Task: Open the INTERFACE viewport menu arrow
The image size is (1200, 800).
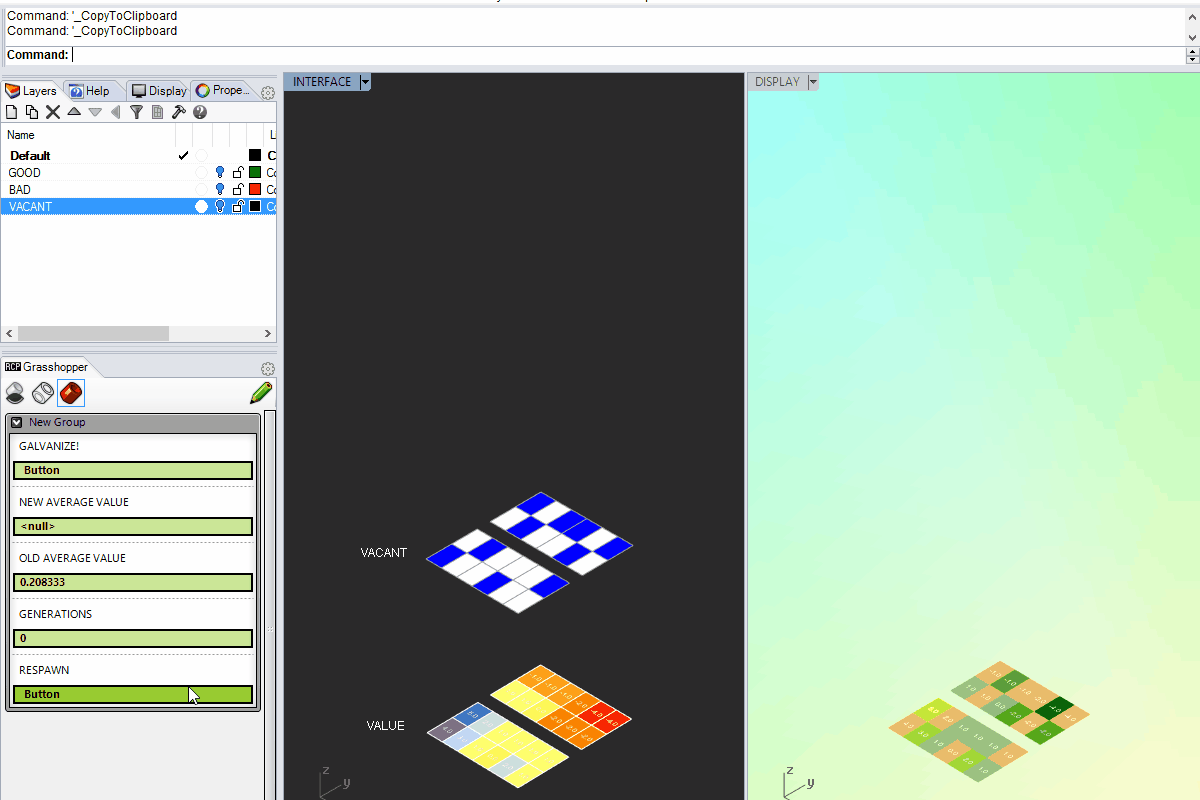Action: [365, 82]
